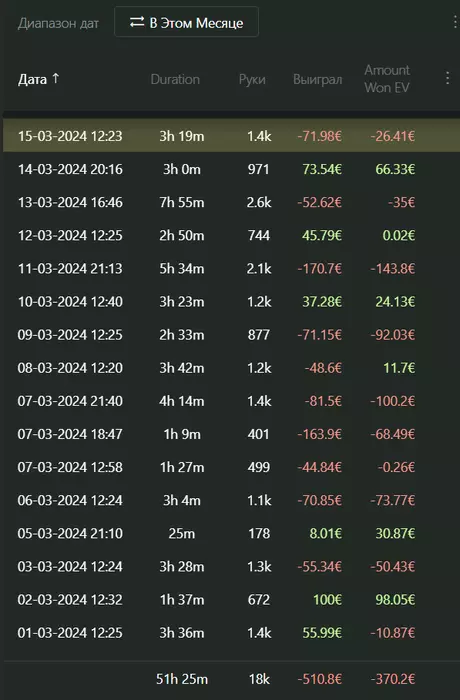Sort table by Руки column header

click(x=252, y=79)
